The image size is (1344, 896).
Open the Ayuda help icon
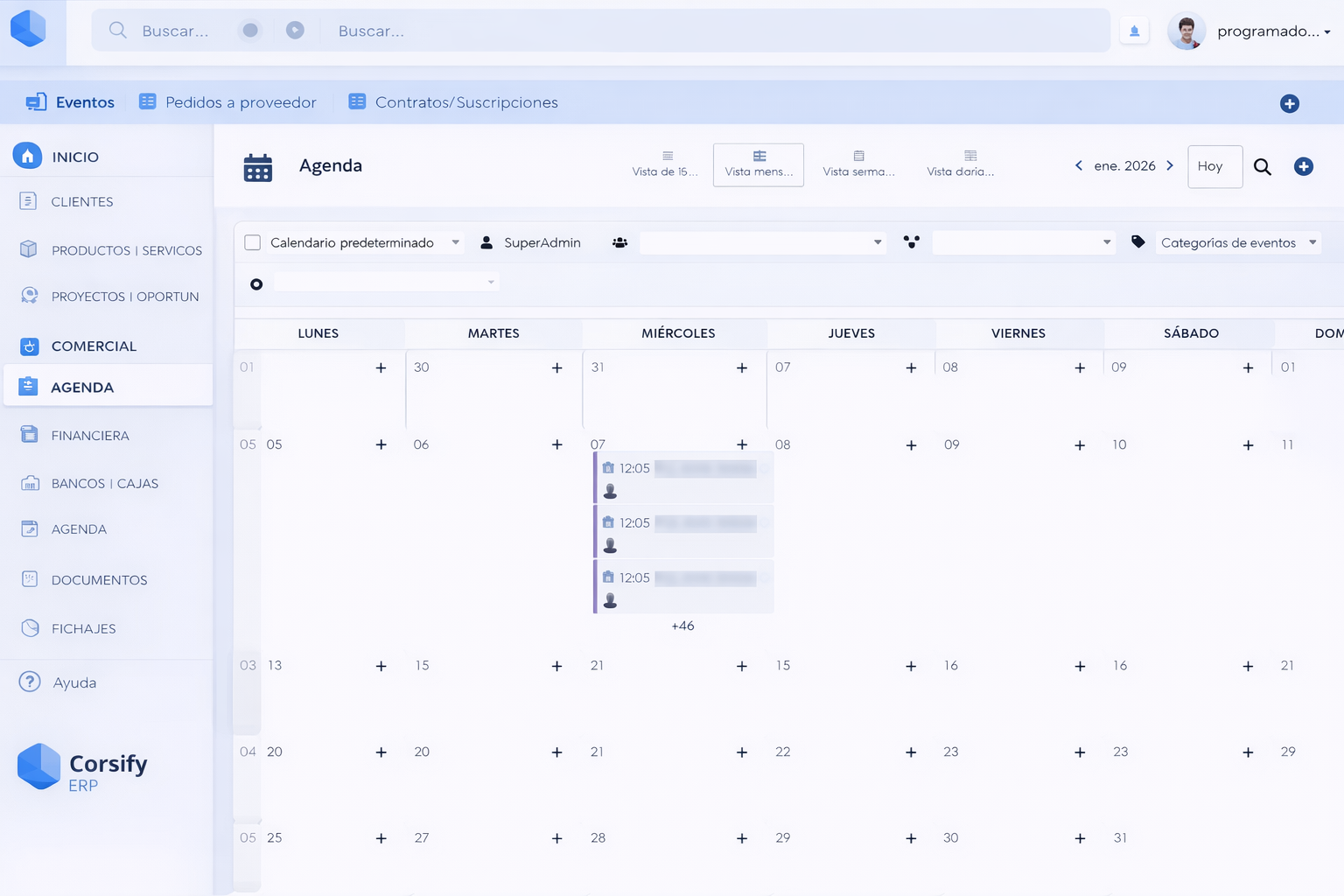coord(30,682)
